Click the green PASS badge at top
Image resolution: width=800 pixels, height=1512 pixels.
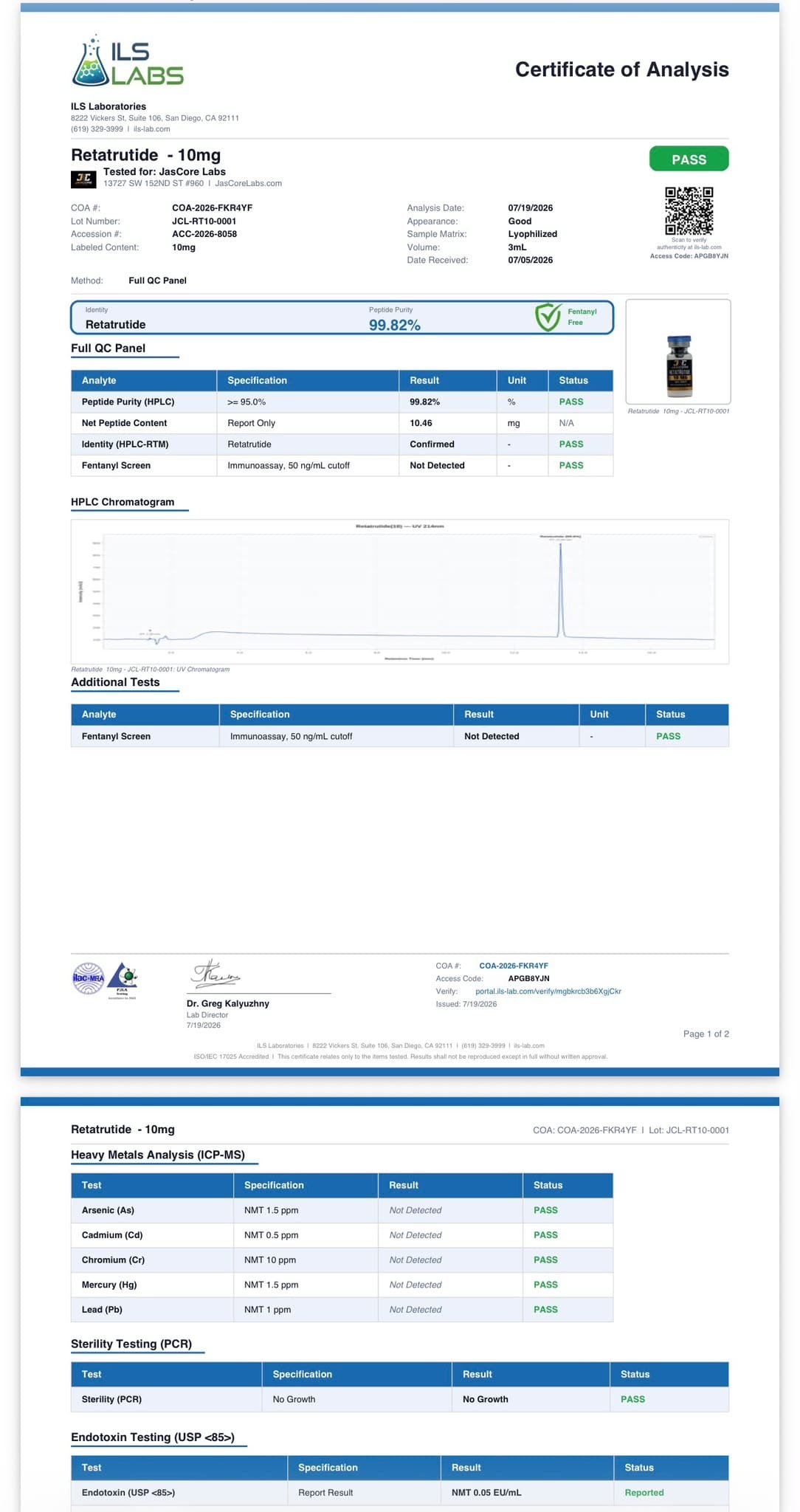pyautogui.click(x=689, y=159)
